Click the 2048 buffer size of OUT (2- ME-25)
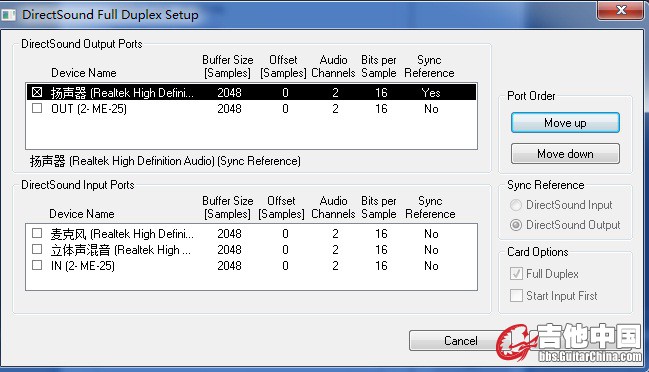 pos(229,109)
